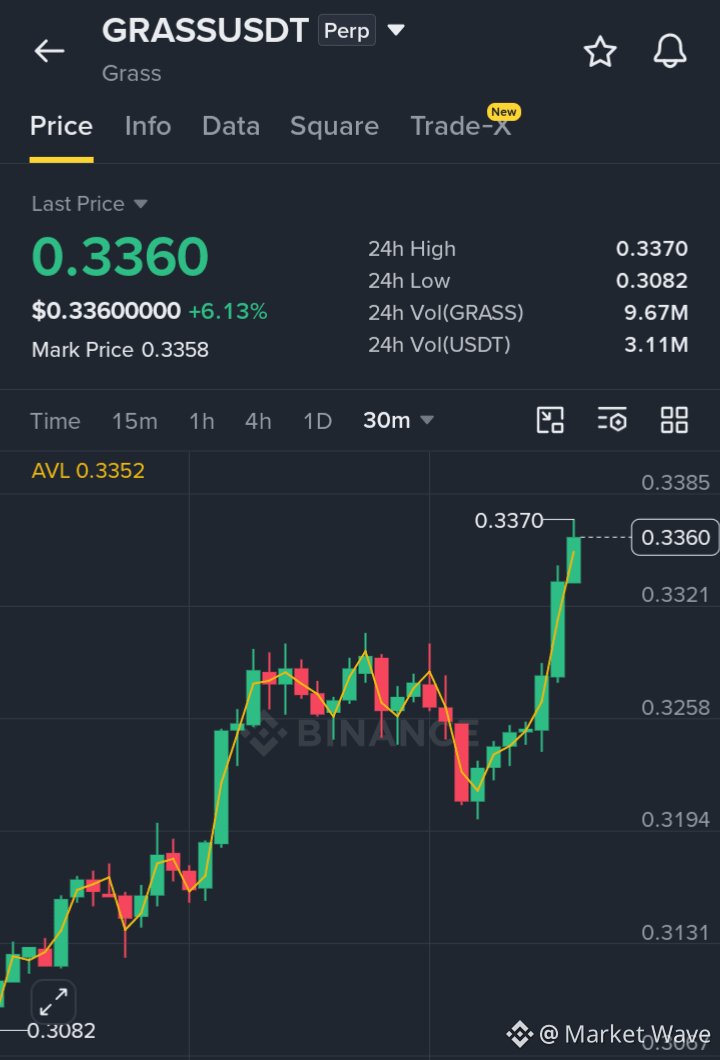Open price alerts bell icon
The height and width of the screenshot is (1060, 720).
(670, 51)
